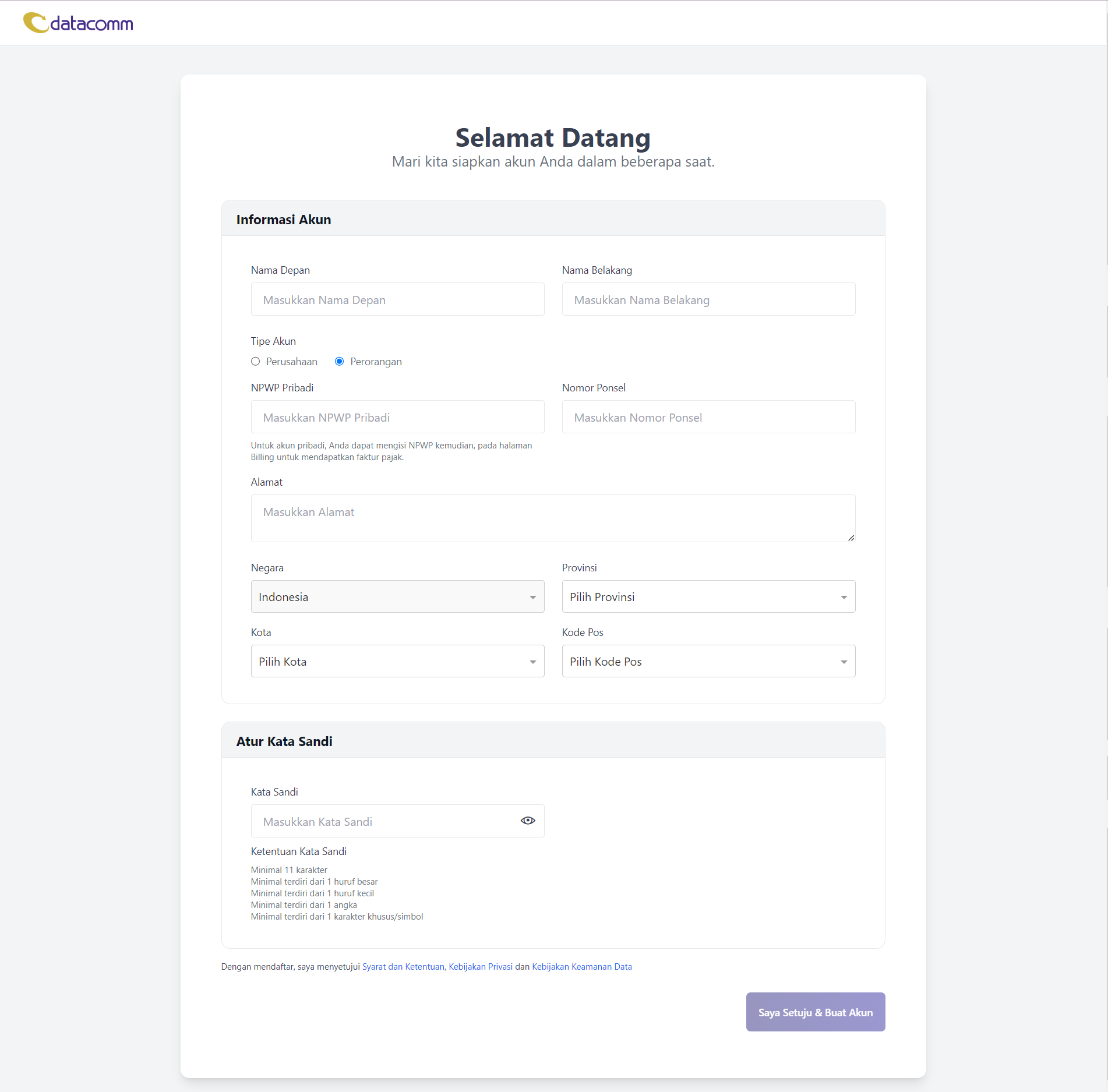The height and width of the screenshot is (1092, 1108).
Task: Open the Kebijakan Privasi link
Action: coord(481,967)
